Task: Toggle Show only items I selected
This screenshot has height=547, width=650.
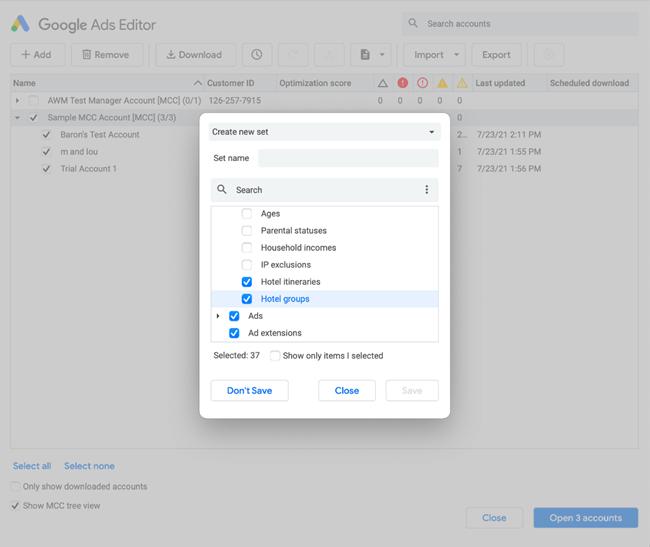Action: pos(275,356)
